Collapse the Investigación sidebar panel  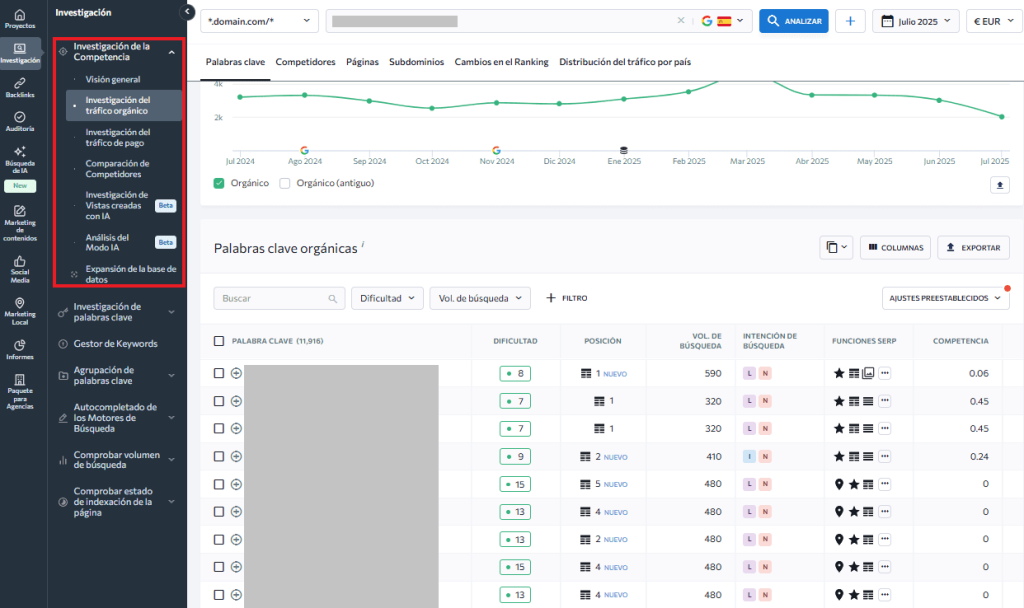tap(187, 12)
